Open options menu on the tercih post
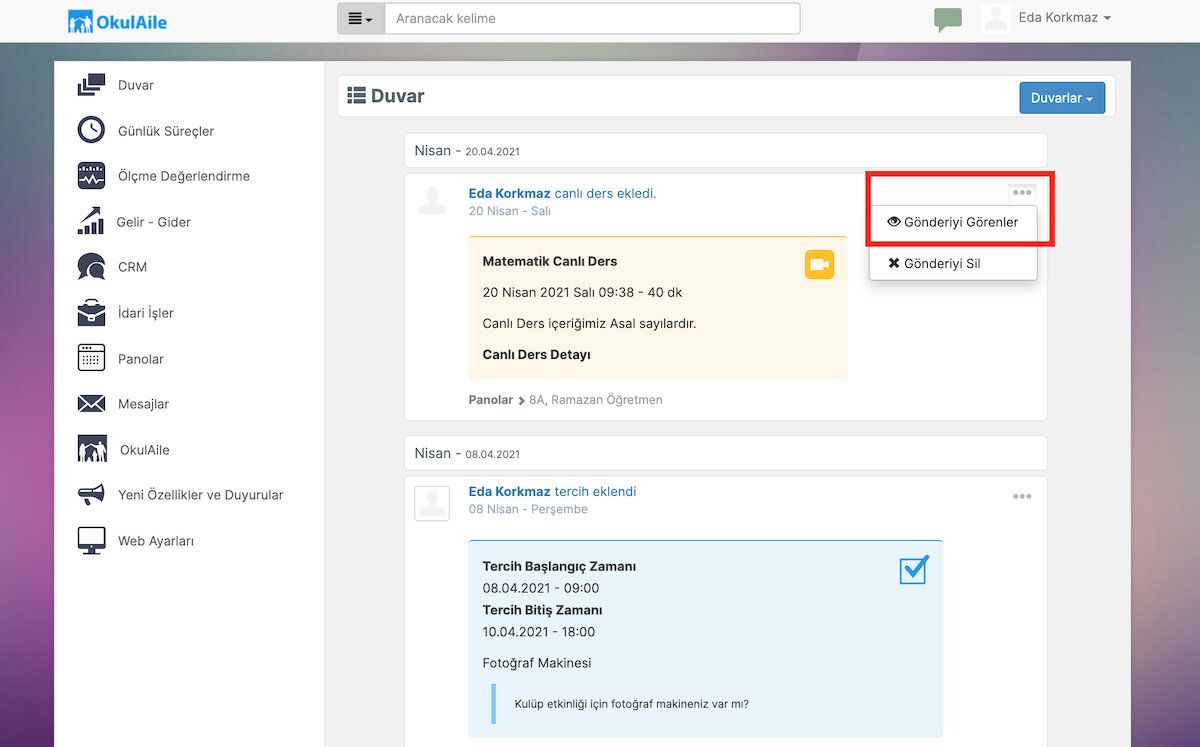The image size is (1200, 747). coord(1021,497)
